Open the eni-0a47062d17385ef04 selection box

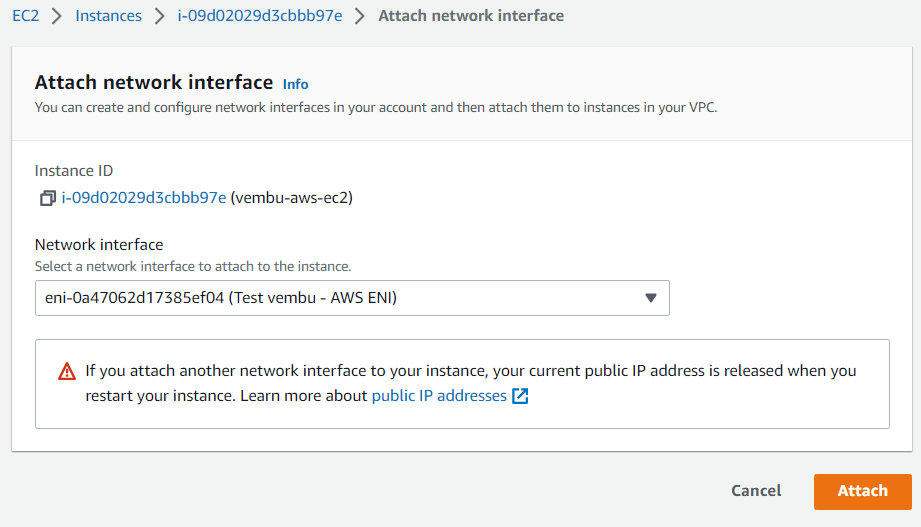[x=352, y=298]
